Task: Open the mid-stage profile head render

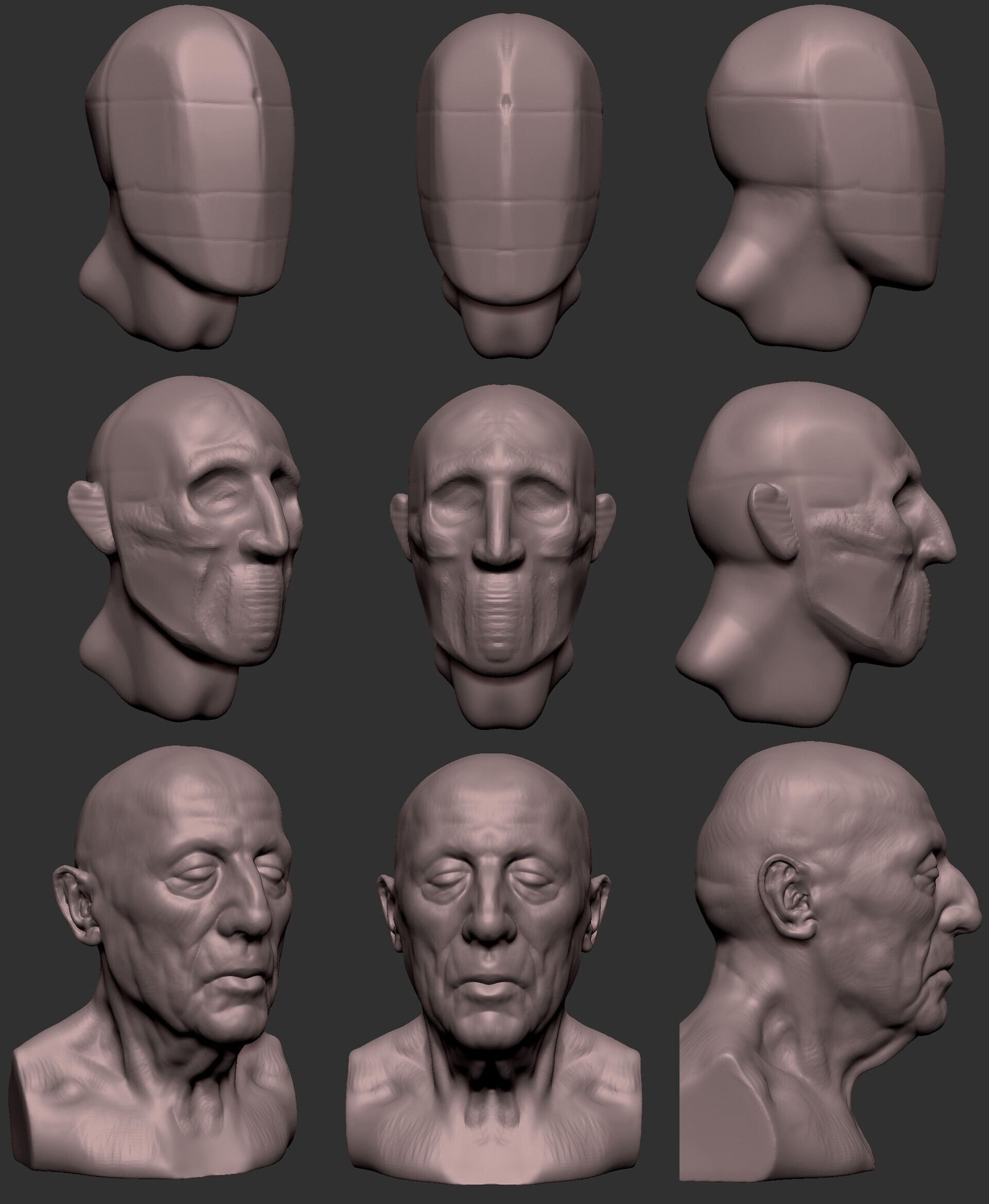Action: coord(816,555)
